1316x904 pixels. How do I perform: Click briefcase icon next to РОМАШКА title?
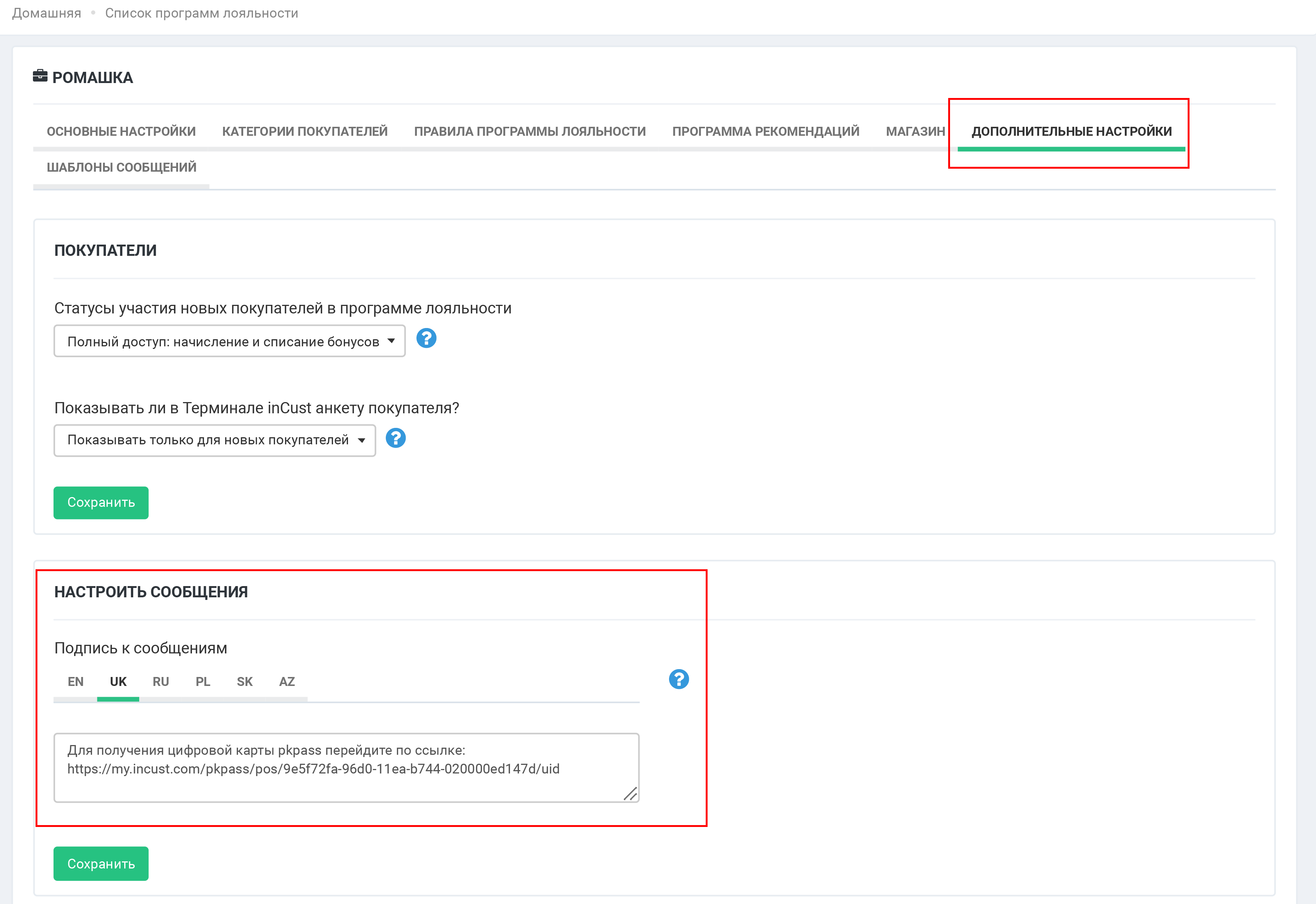[40, 76]
